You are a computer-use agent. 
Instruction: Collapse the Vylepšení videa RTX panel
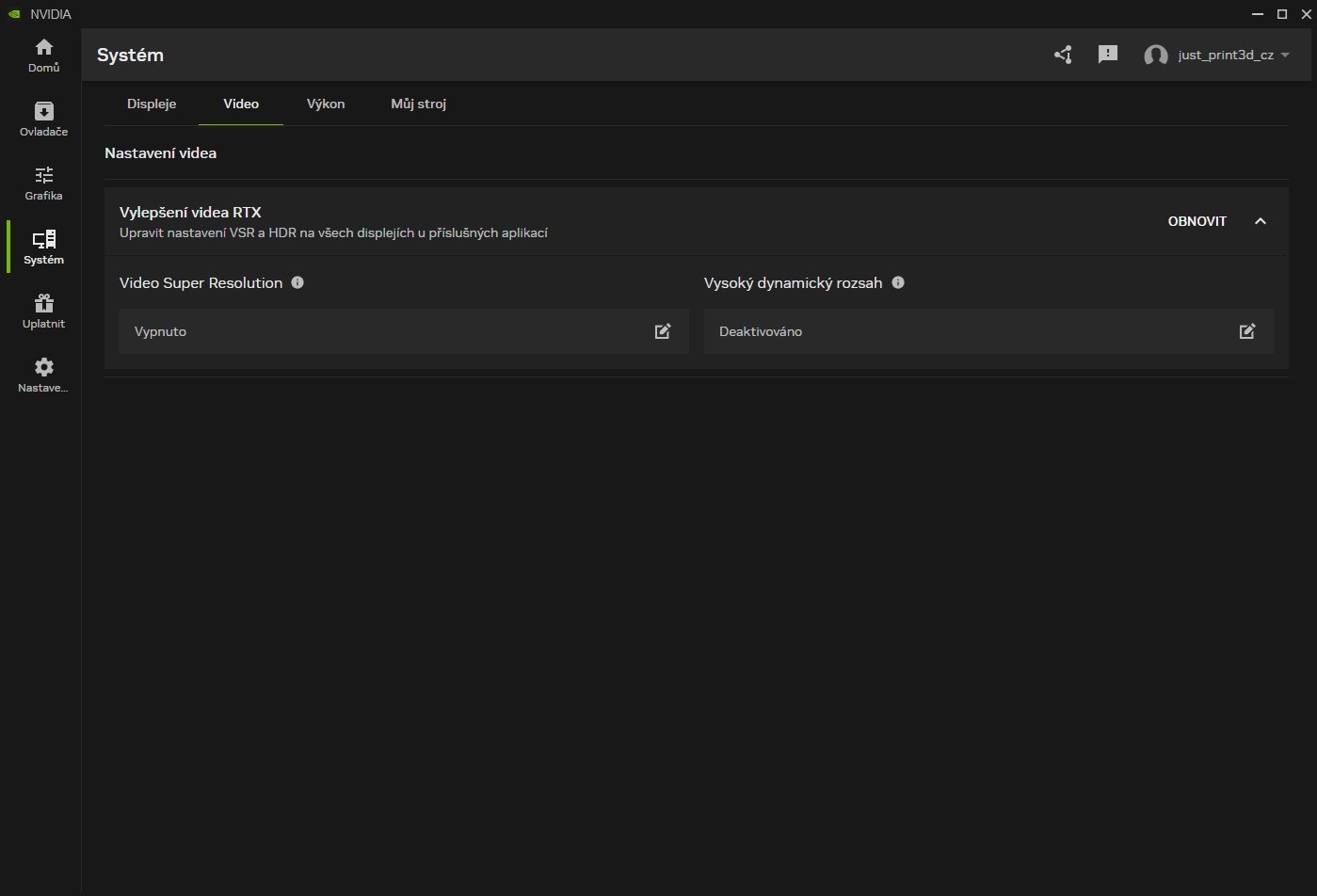click(x=1261, y=221)
